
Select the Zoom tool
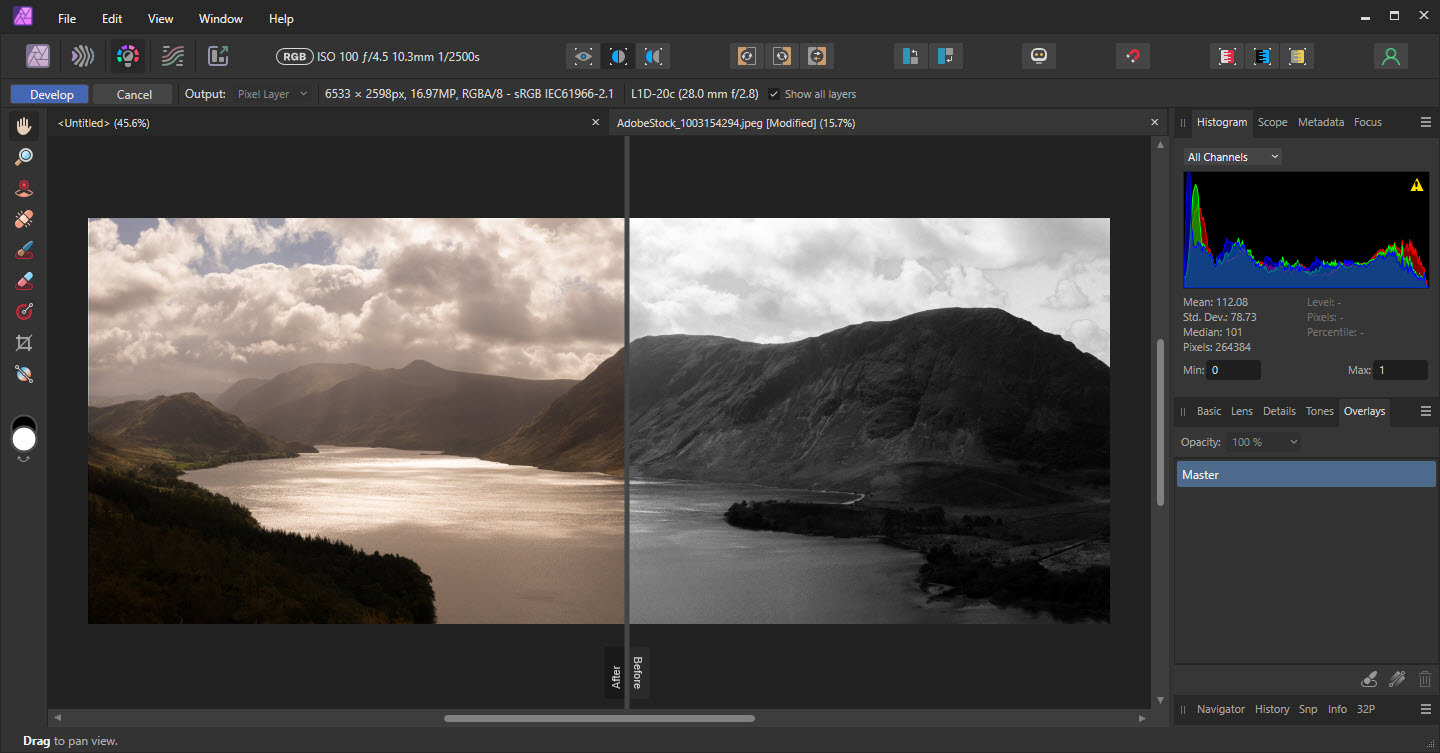pos(23,156)
